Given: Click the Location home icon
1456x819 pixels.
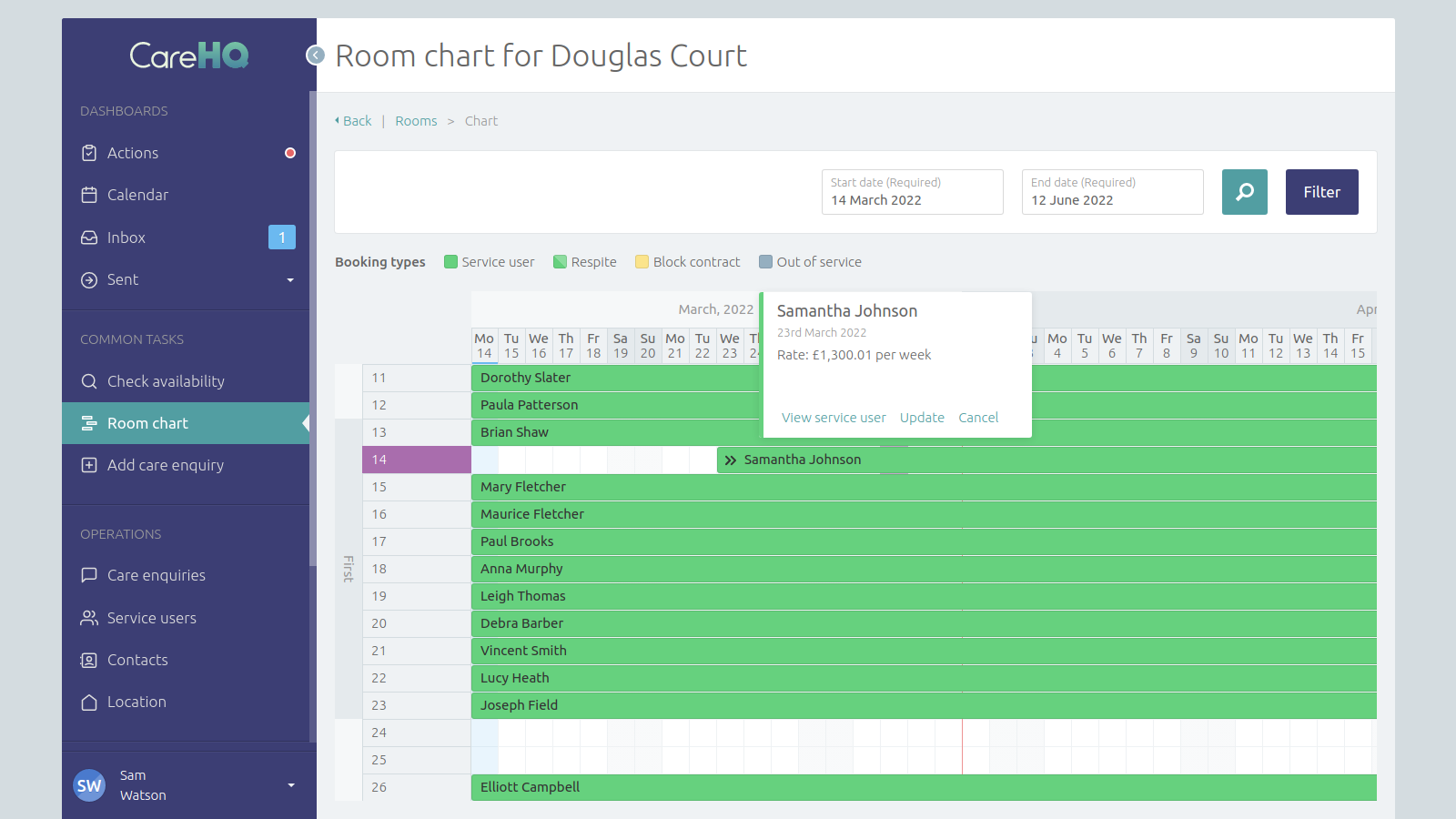Looking at the screenshot, I should point(89,702).
